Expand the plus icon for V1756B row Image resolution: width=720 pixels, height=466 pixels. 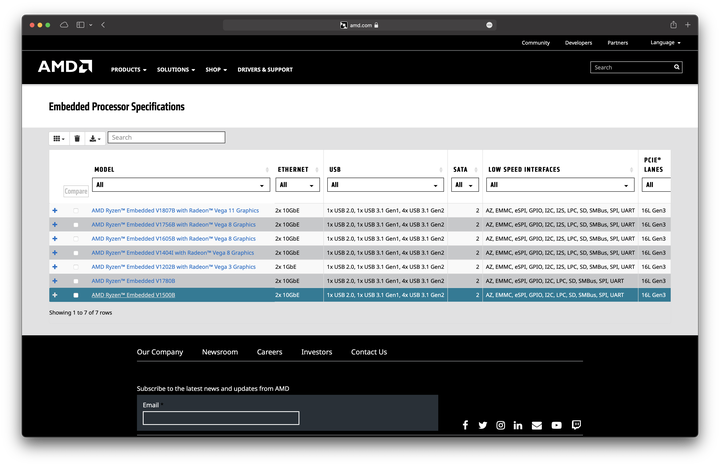[55, 225]
